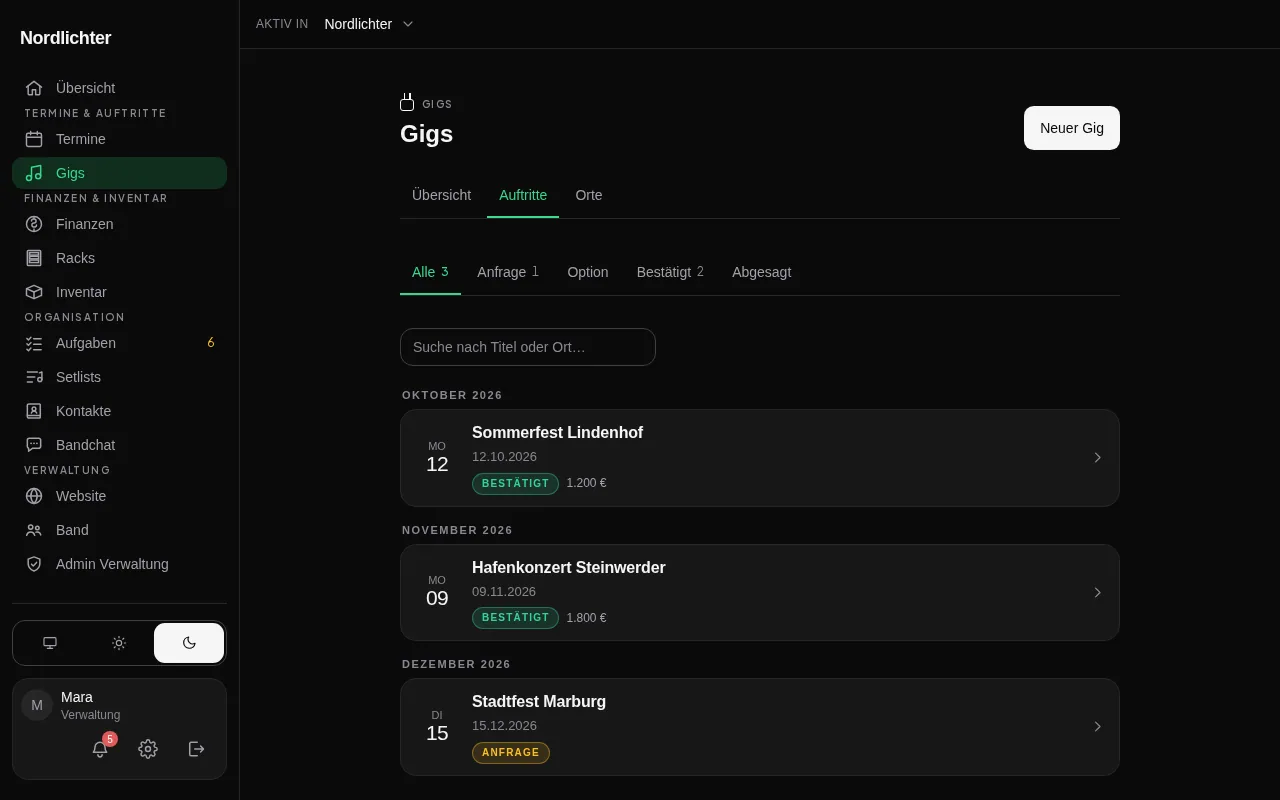Show Option status gigs
Screen dimensions: 1280x800
[588, 272]
